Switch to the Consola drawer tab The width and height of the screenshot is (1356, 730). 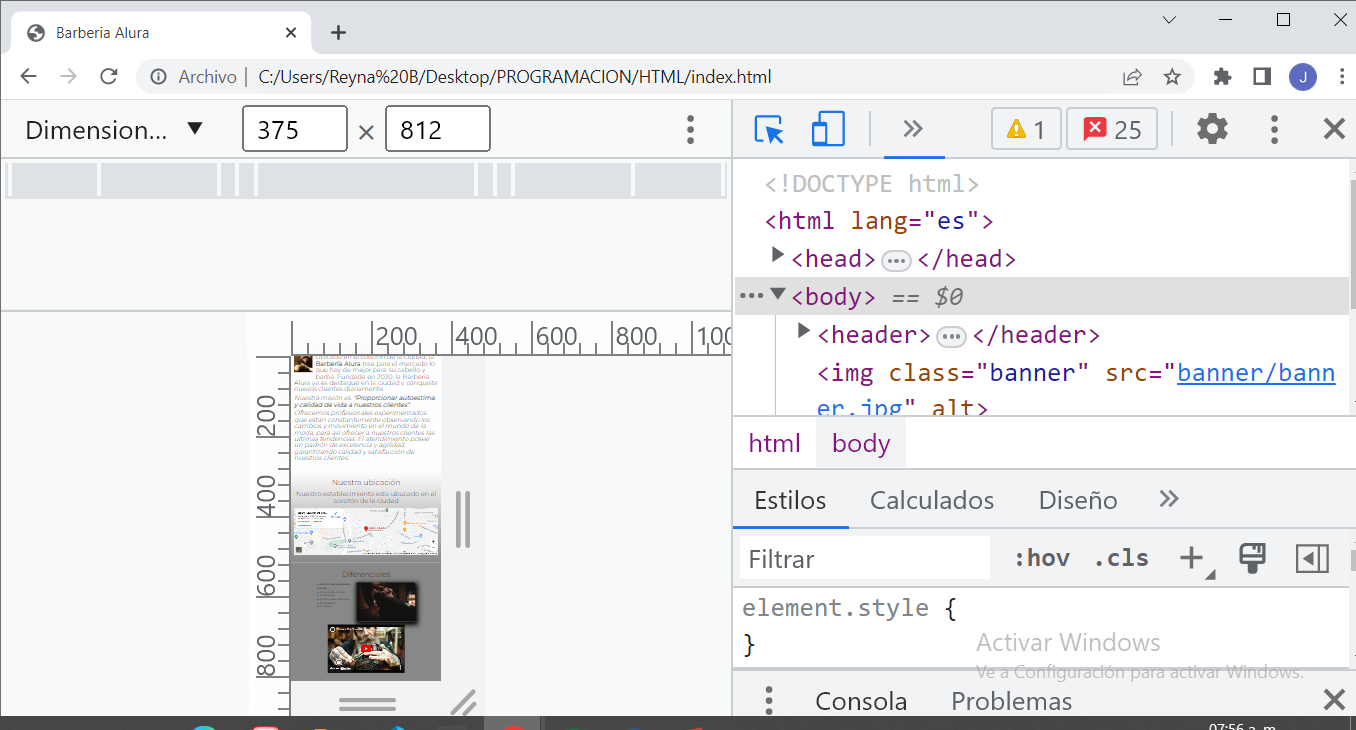861,701
